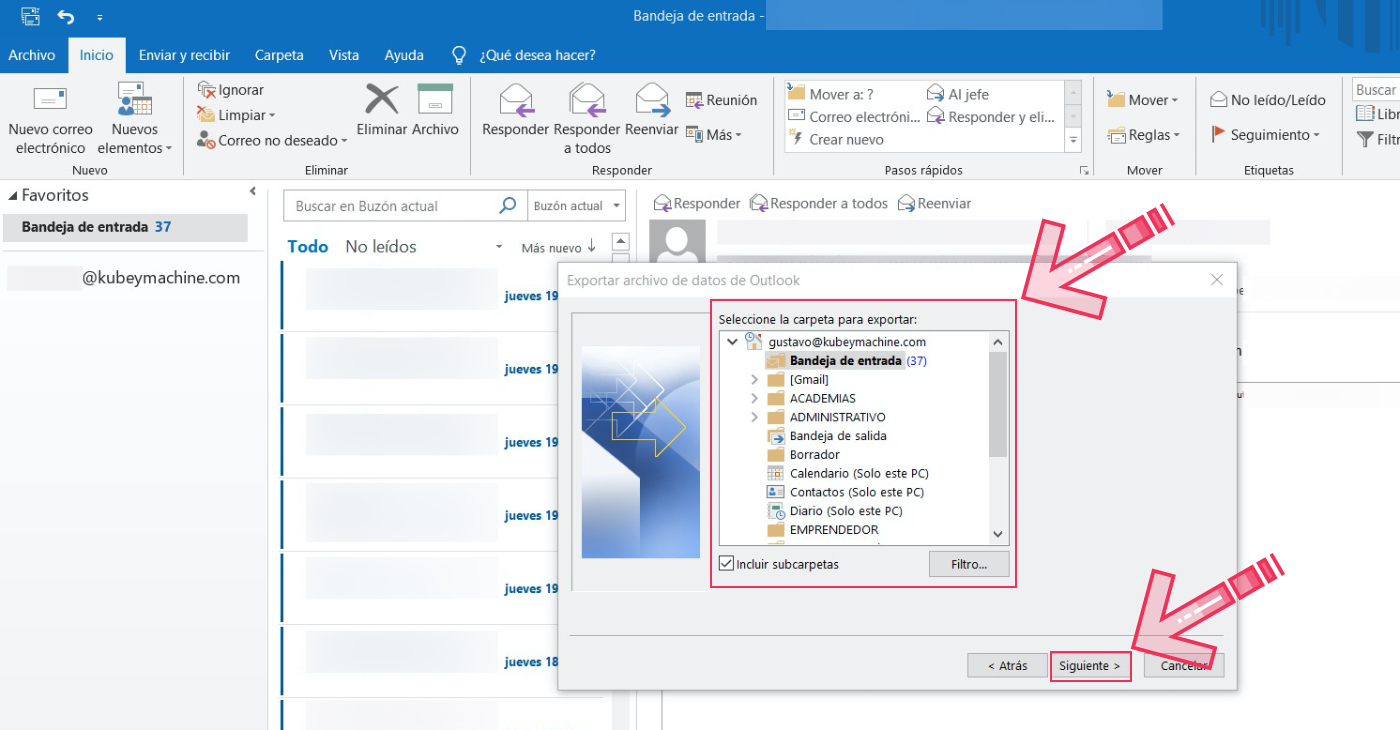
Task: Collapse the Favoritos section
Action: (13, 196)
